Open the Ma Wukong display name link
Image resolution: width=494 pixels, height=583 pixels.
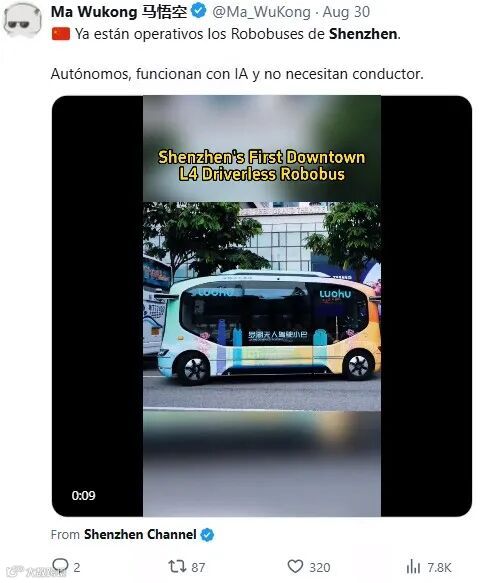[119, 12]
